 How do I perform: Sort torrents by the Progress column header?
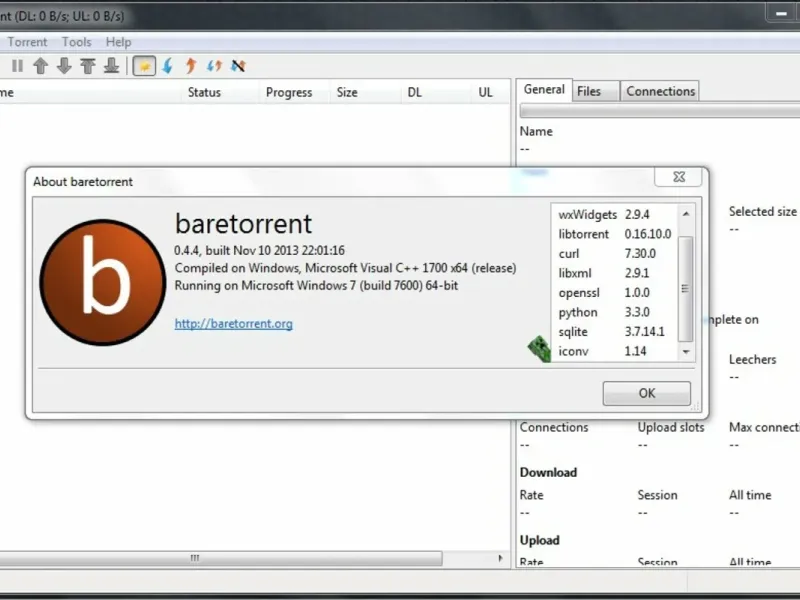click(x=289, y=92)
